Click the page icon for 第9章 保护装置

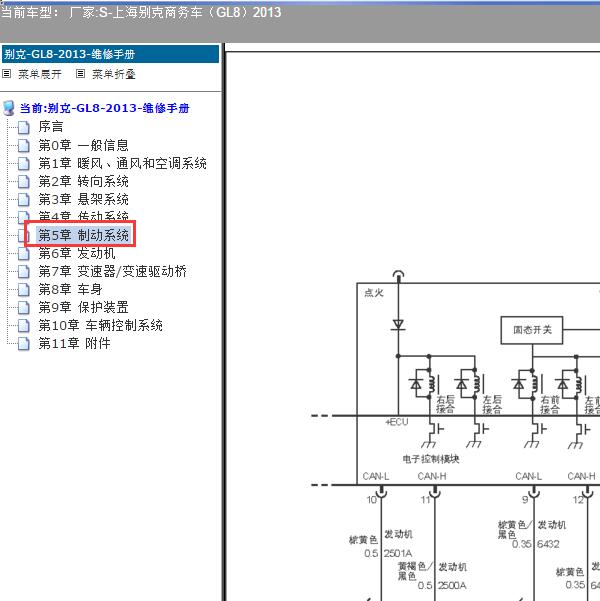(24, 308)
